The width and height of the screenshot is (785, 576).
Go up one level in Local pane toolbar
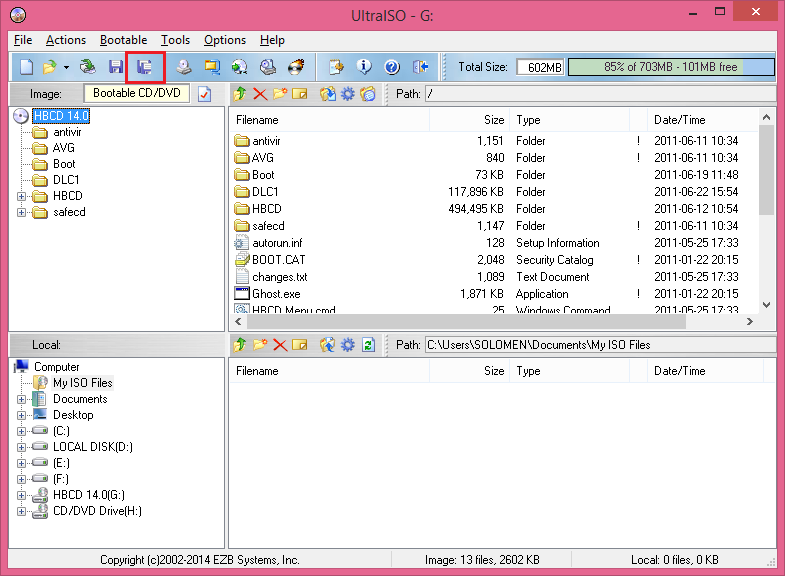[x=240, y=345]
